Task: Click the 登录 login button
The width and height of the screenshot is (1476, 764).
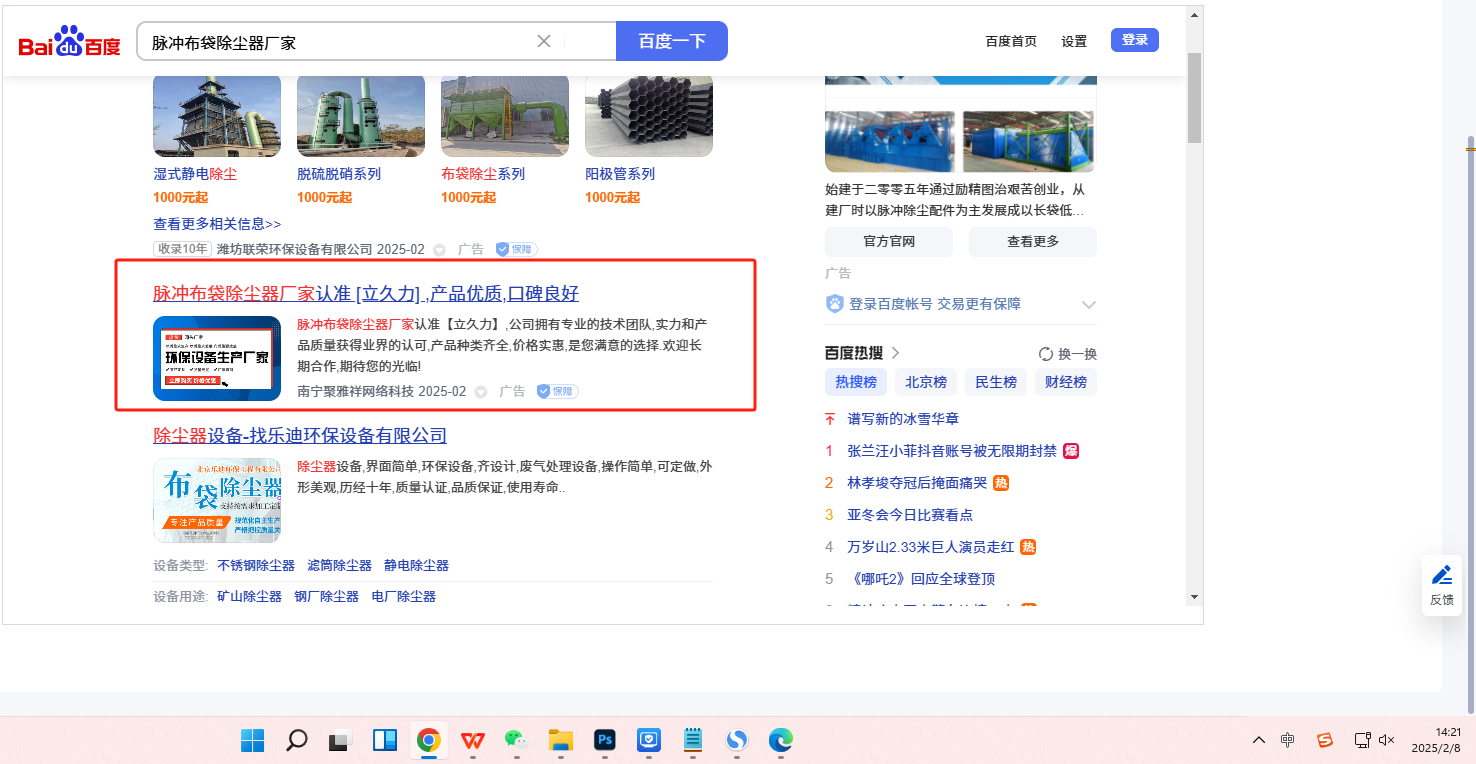Action: (1134, 40)
